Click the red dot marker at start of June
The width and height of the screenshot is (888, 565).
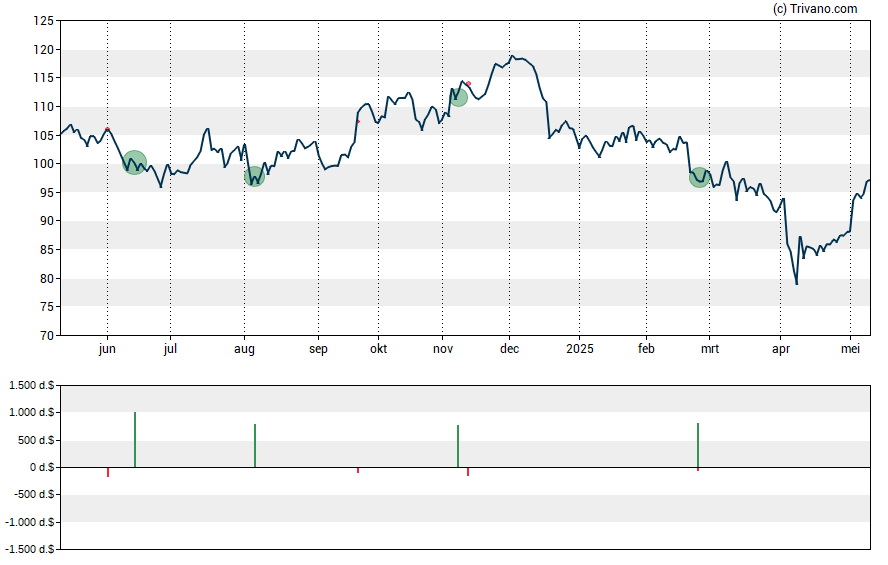coord(108,130)
